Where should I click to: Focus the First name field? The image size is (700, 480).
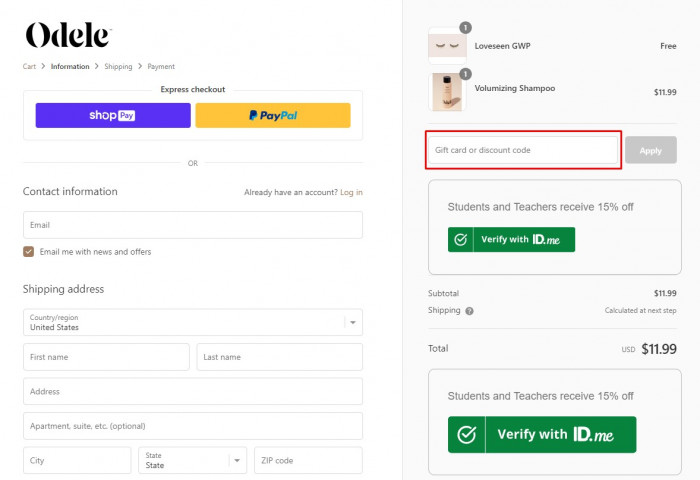point(106,357)
